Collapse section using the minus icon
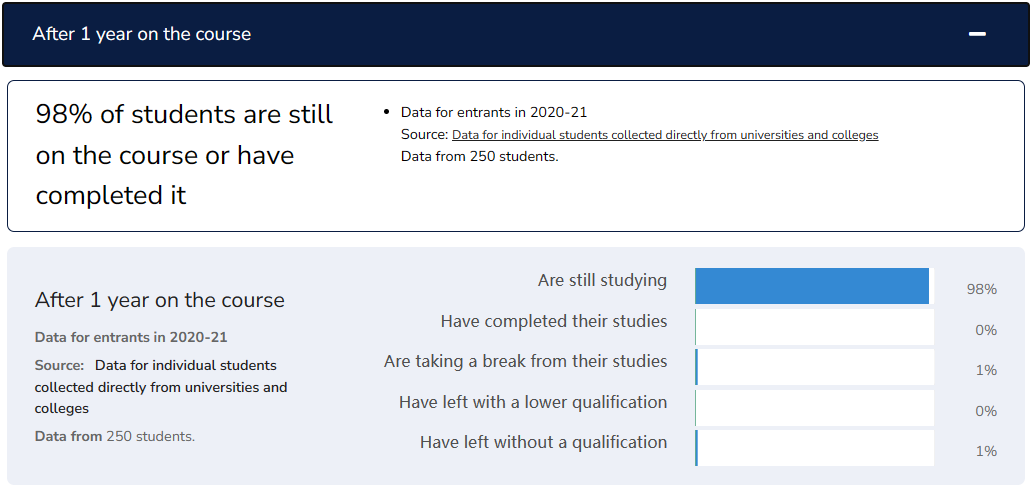The image size is (1033, 495). pyautogui.click(x=977, y=34)
